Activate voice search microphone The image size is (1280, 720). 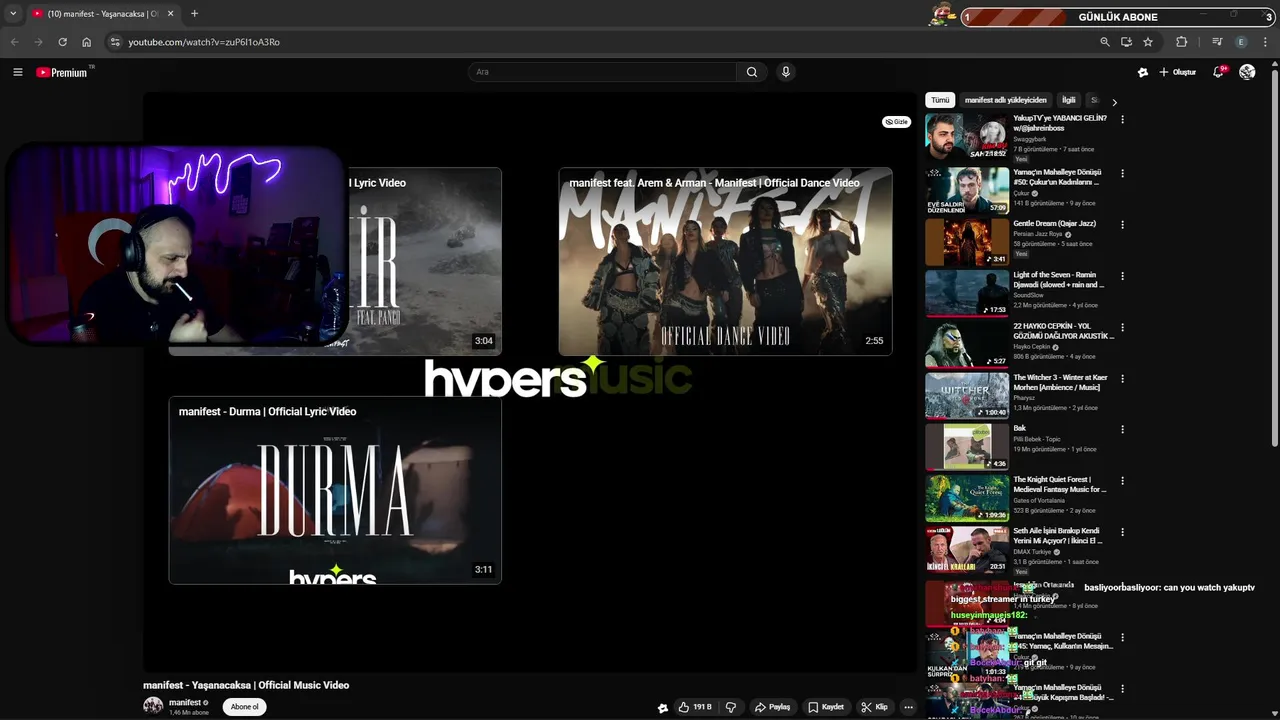pos(786,72)
